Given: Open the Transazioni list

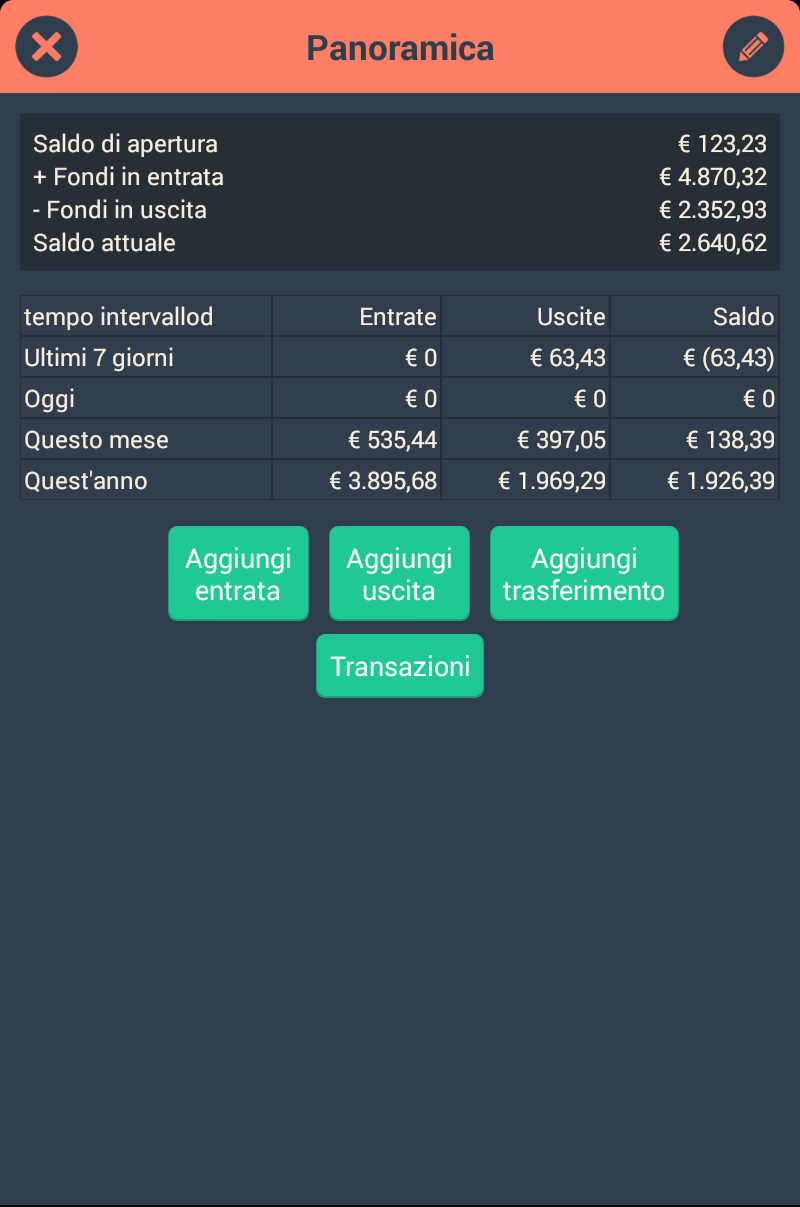Looking at the screenshot, I should pos(400,666).
